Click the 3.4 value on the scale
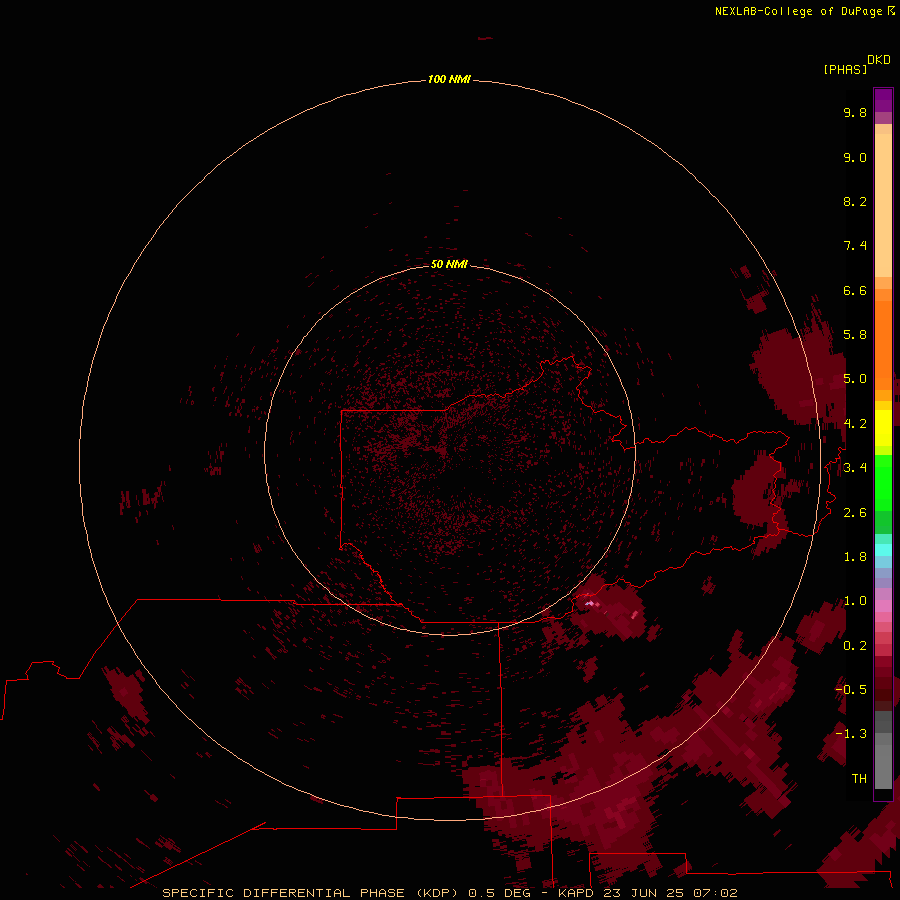The width and height of the screenshot is (900, 900). pos(855,468)
